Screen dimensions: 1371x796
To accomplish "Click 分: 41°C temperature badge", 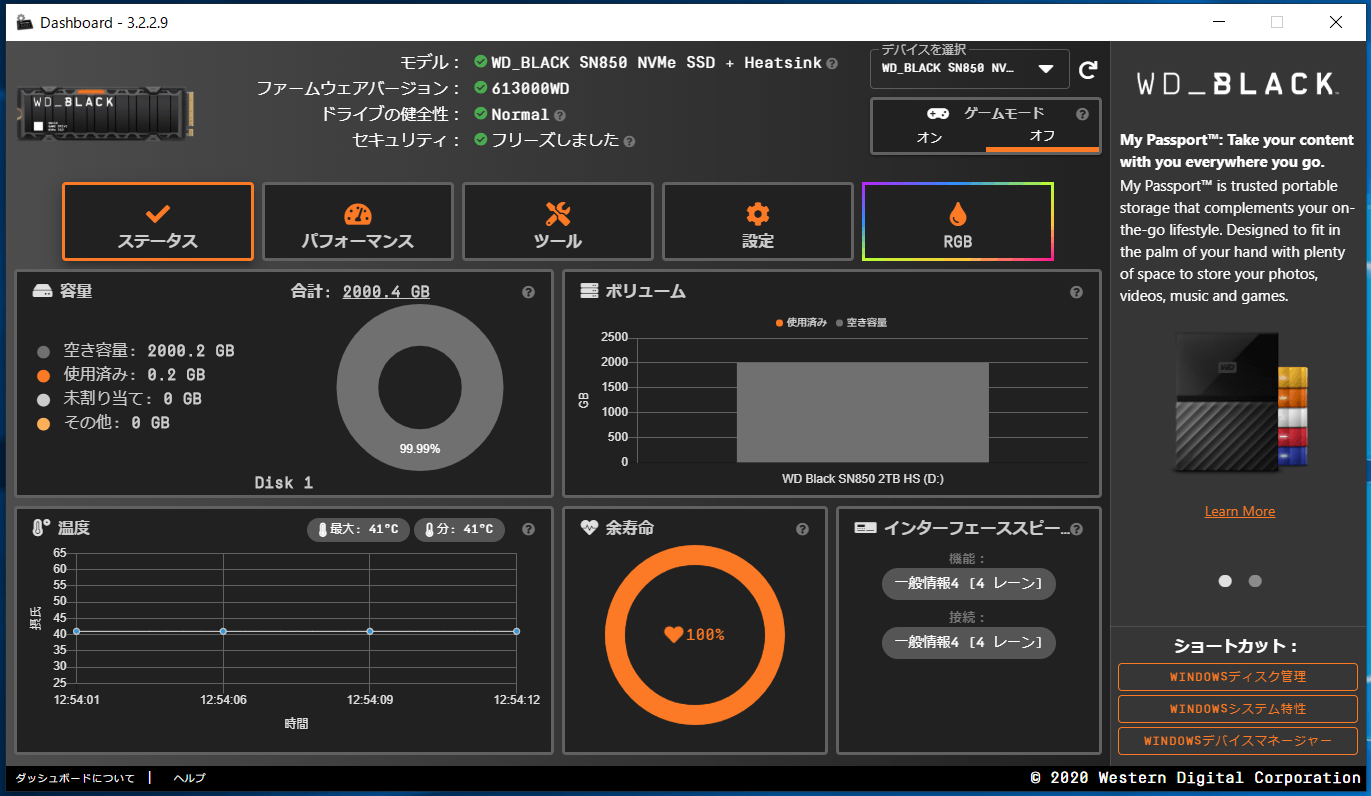I will click(x=459, y=529).
